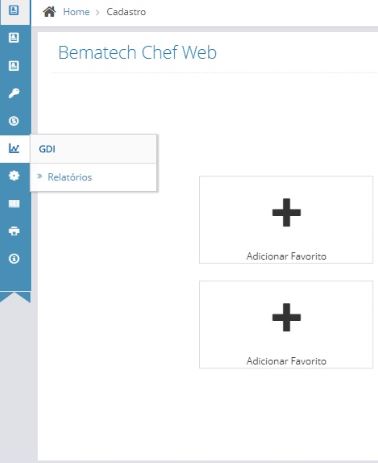Select Relatórios in the GDI flyout menu
Image resolution: width=378 pixels, height=463 pixels.
click(x=70, y=177)
